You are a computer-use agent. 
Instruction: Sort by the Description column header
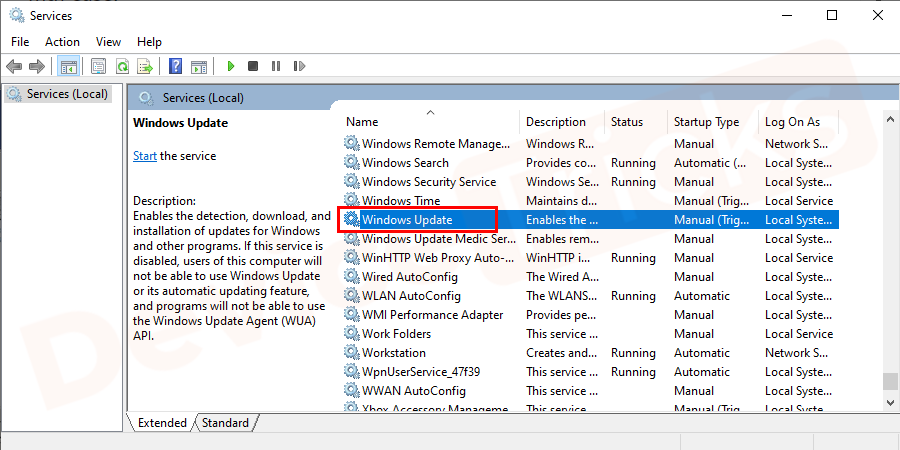click(x=556, y=122)
